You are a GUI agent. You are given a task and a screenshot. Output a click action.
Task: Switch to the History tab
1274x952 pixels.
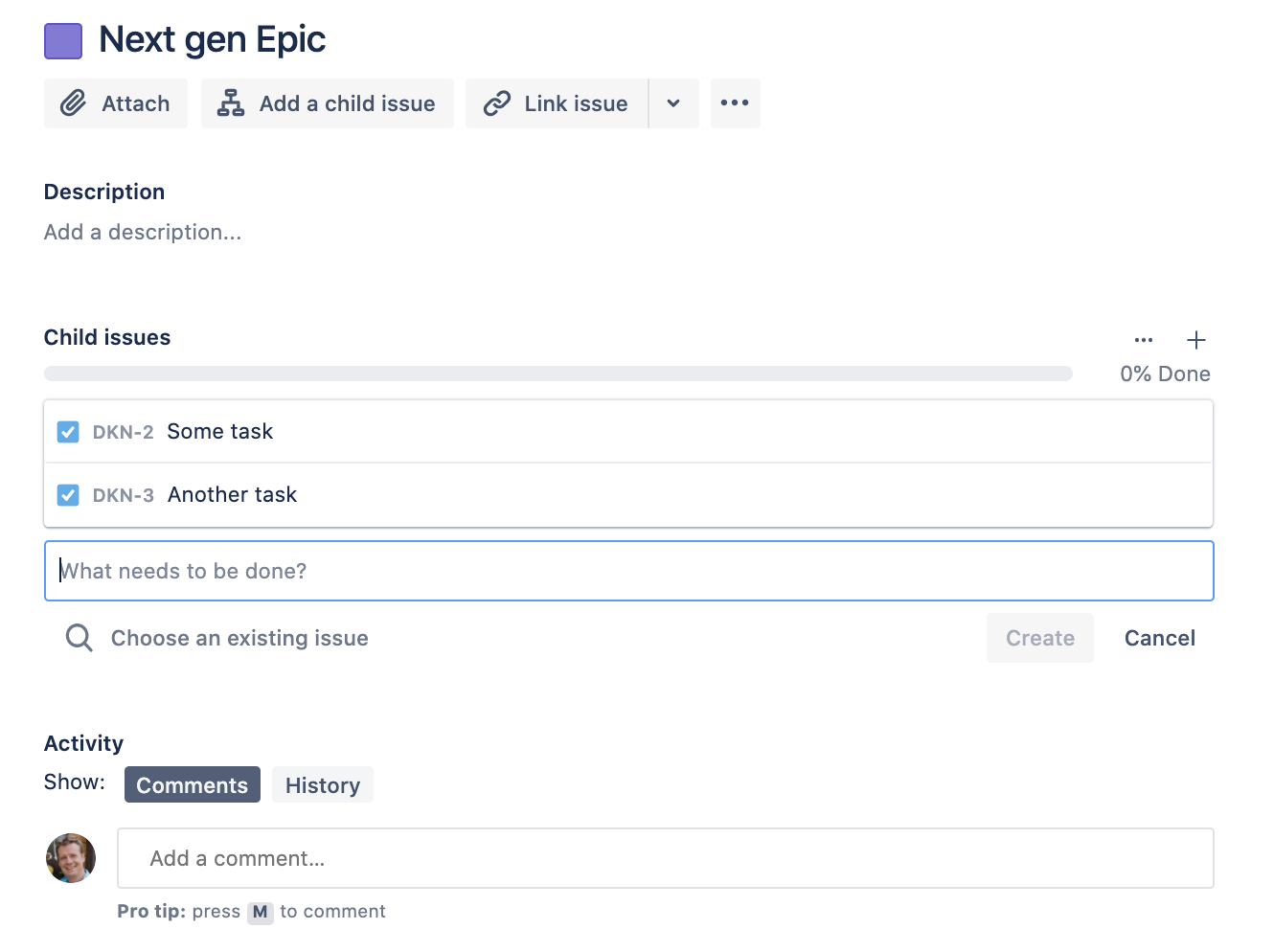[x=322, y=784]
